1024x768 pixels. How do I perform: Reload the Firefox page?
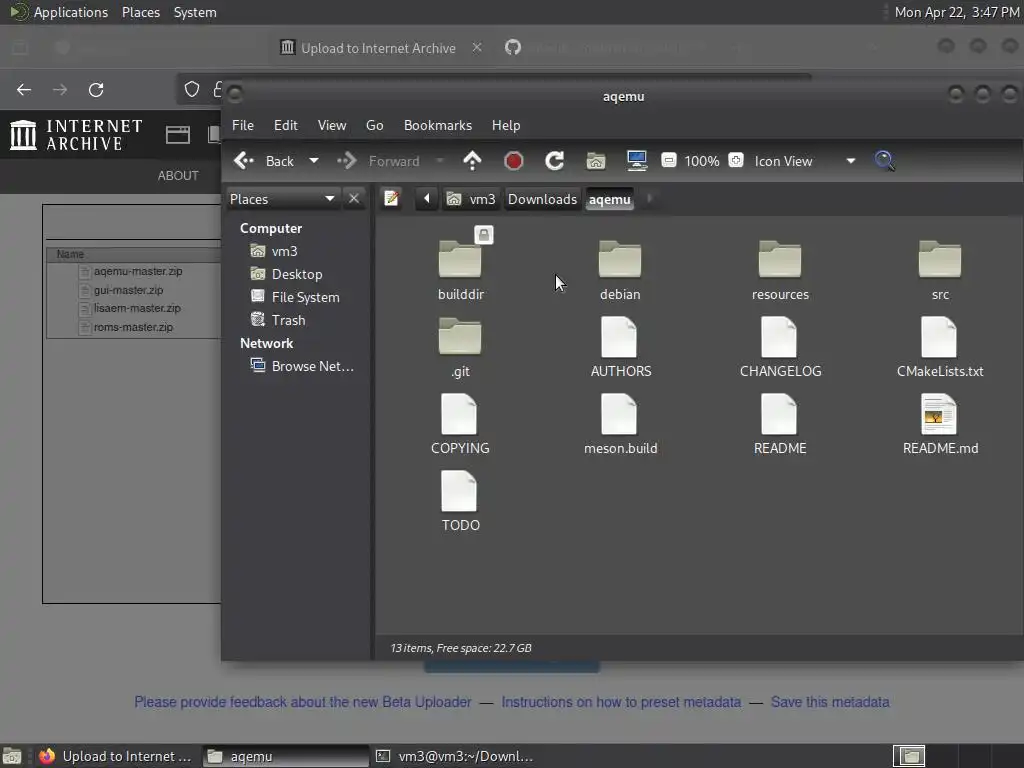(x=96, y=89)
